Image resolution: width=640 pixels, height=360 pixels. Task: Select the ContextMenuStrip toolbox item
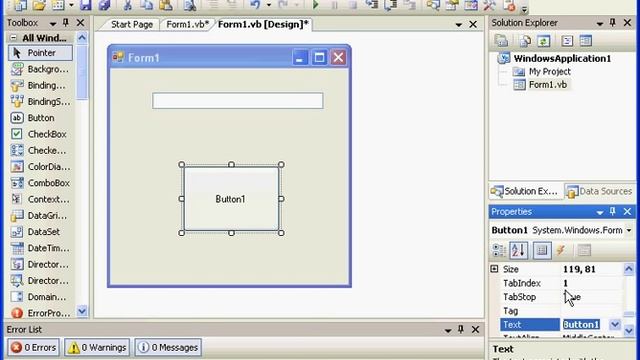tap(40, 199)
